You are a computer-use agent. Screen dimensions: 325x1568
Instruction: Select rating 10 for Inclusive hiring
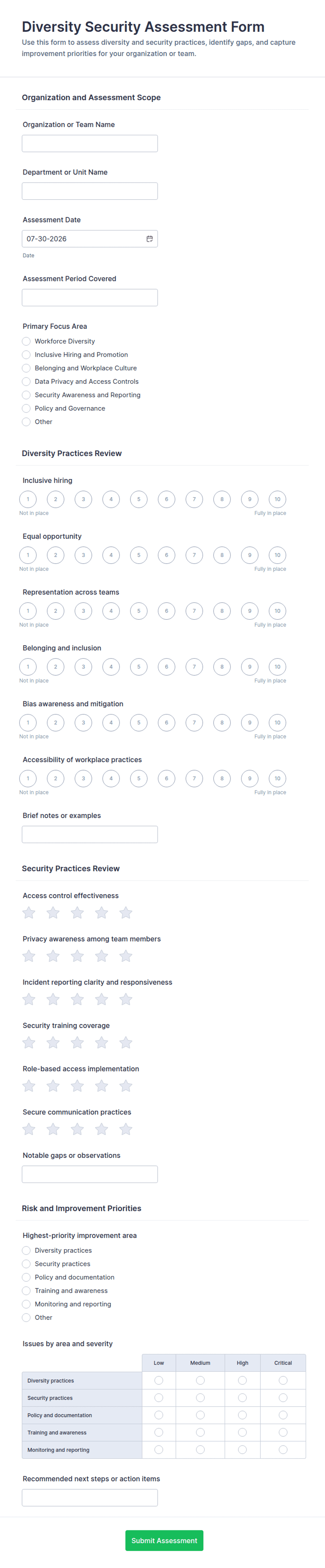click(277, 499)
